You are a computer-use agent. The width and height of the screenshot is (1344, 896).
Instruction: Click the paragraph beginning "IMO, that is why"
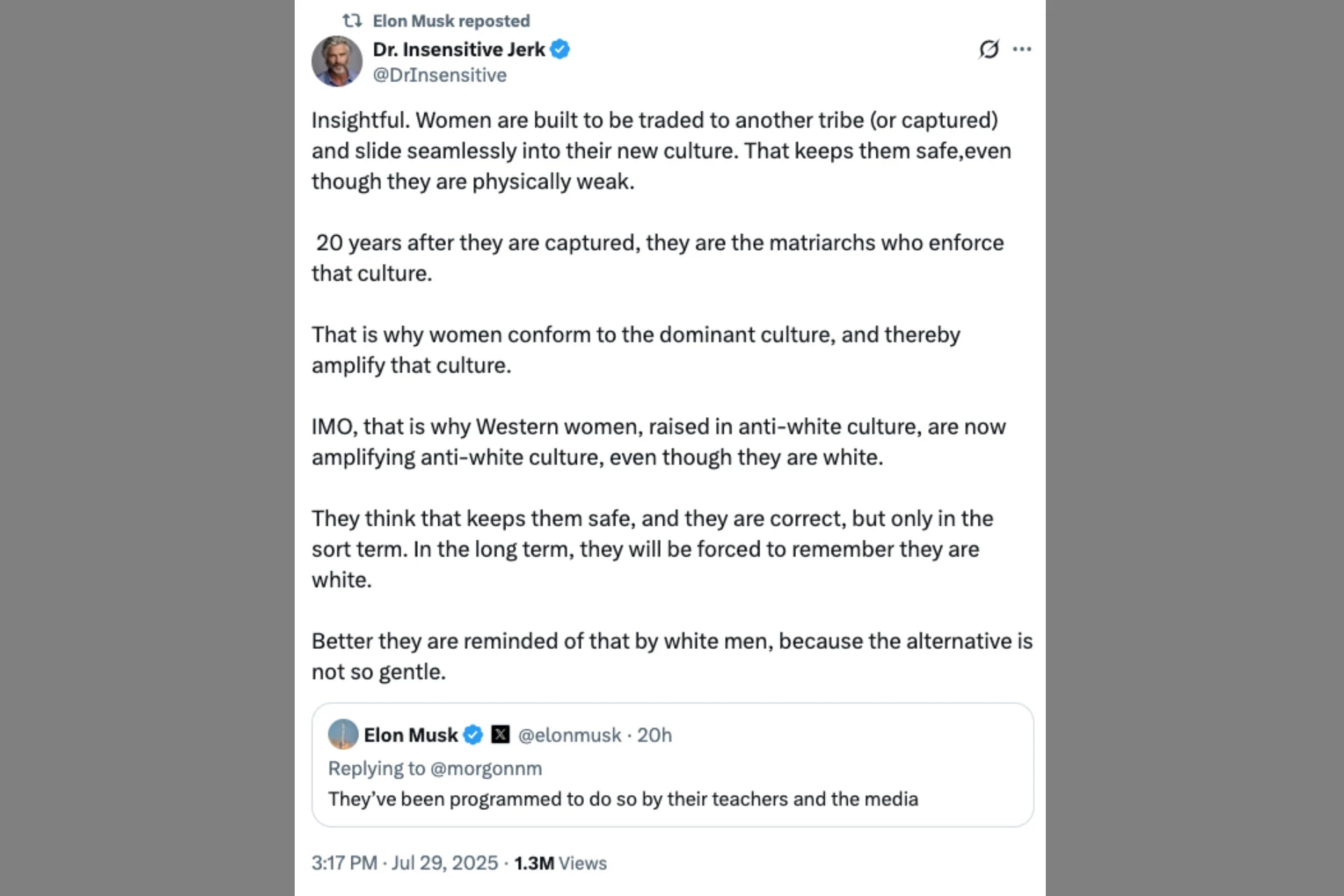pyautogui.click(x=658, y=442)
